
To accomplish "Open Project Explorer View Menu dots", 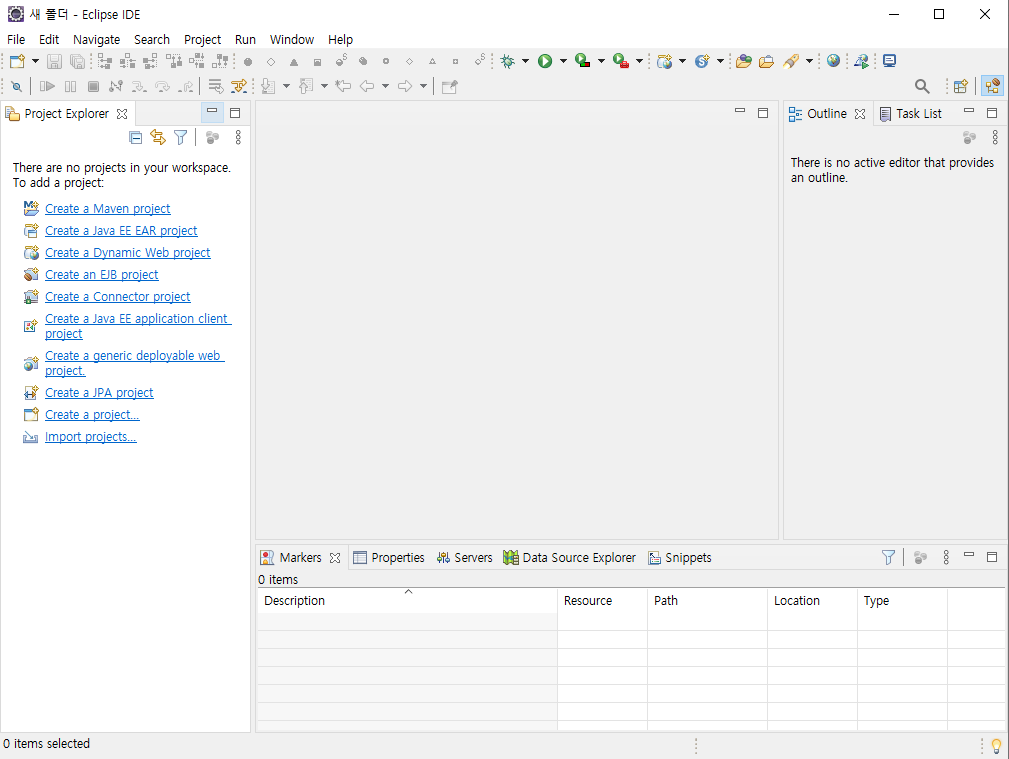I will (x=238, y=137).
